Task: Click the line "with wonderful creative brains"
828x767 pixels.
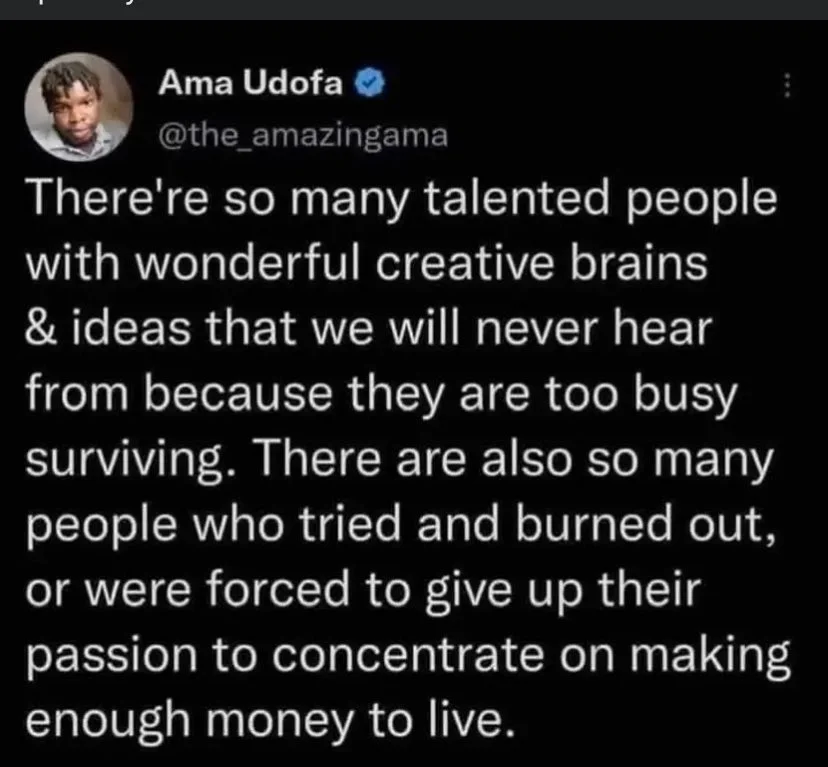Action: coord(366,264)
